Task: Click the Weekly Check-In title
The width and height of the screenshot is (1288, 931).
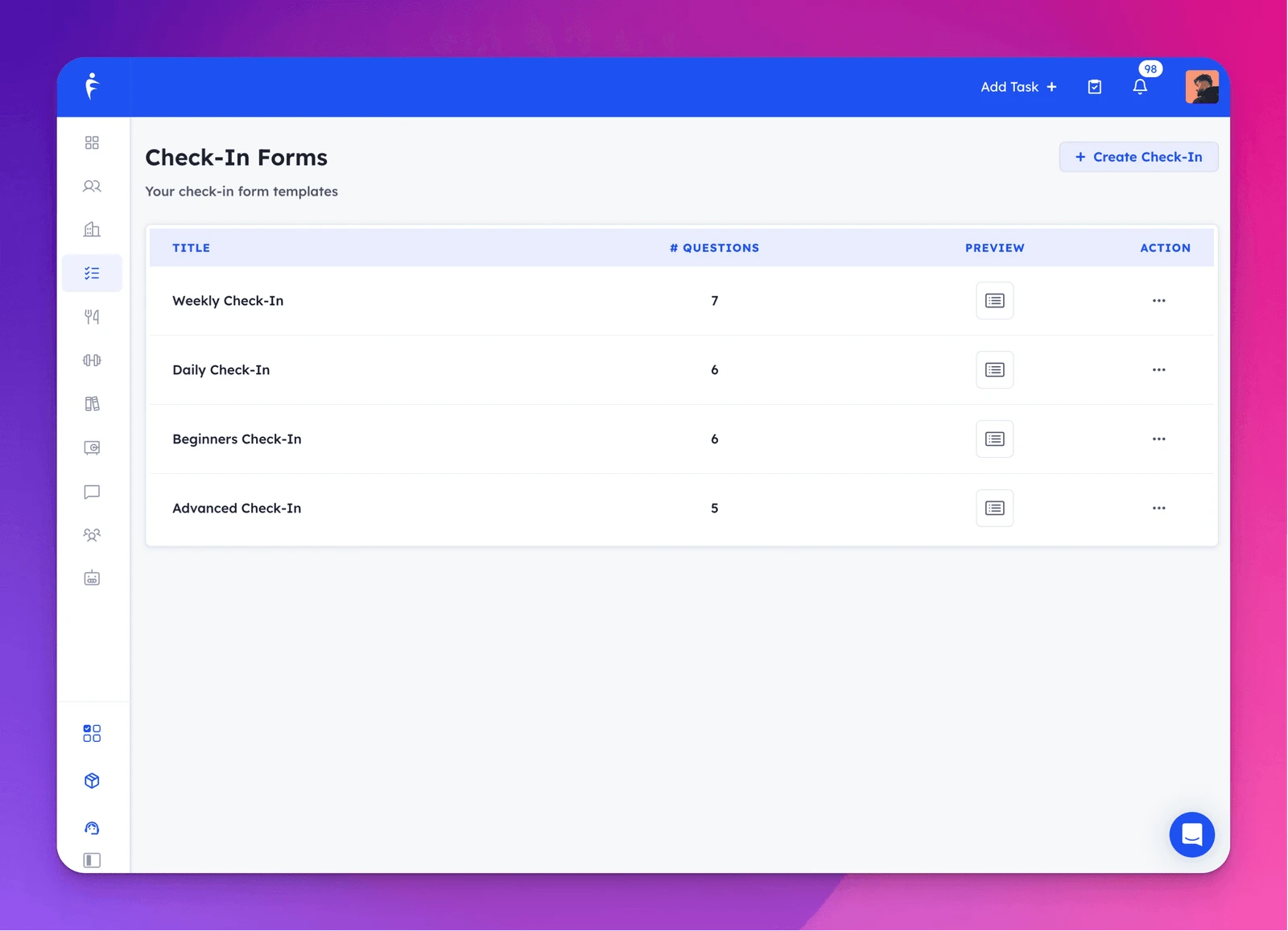Action: pos(228,300)
